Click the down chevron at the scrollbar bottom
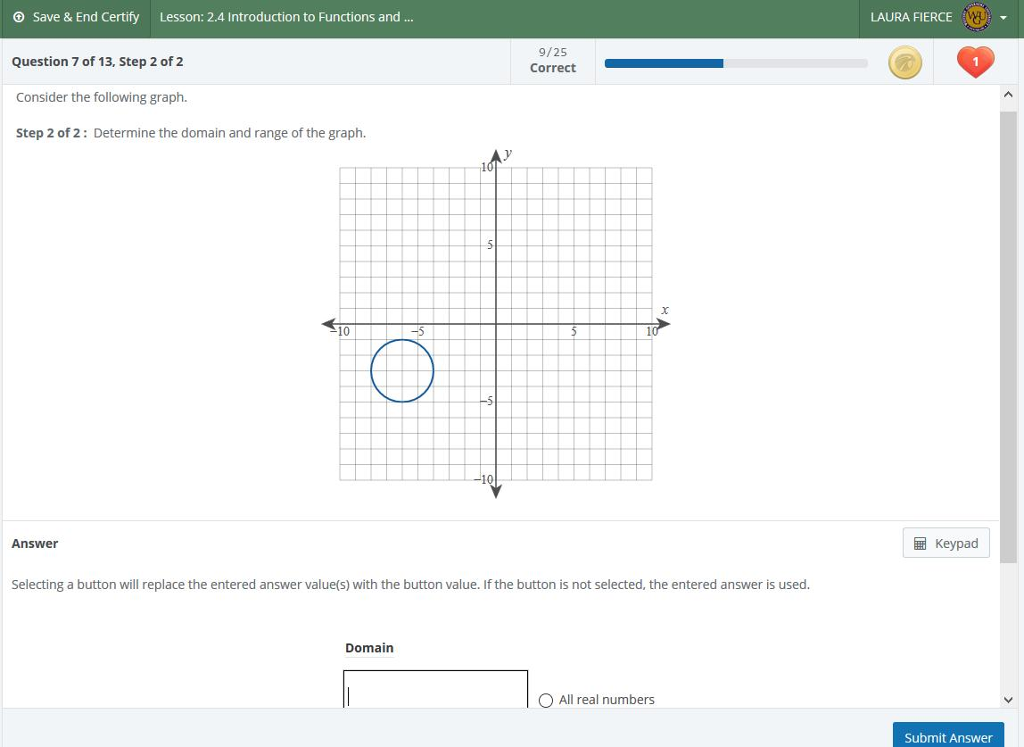1024x747 pixels. (1008, 700)
